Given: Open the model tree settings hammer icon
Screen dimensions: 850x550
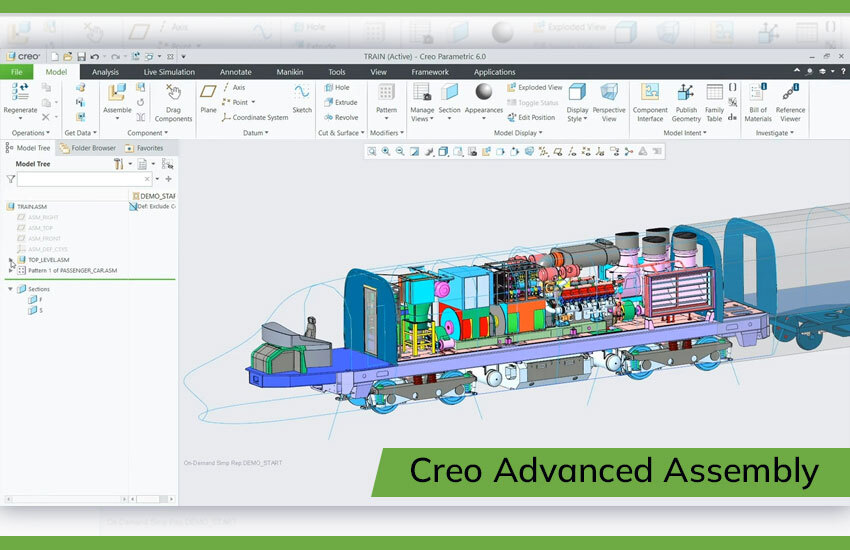Looking at the screenshot, I should (118, 164).
